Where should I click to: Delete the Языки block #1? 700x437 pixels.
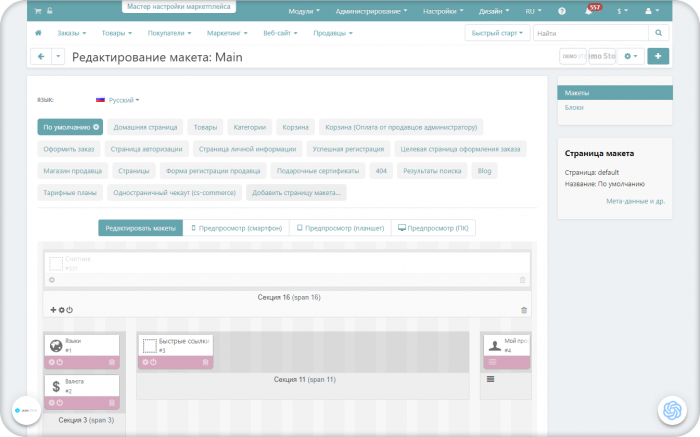point(112,362)
